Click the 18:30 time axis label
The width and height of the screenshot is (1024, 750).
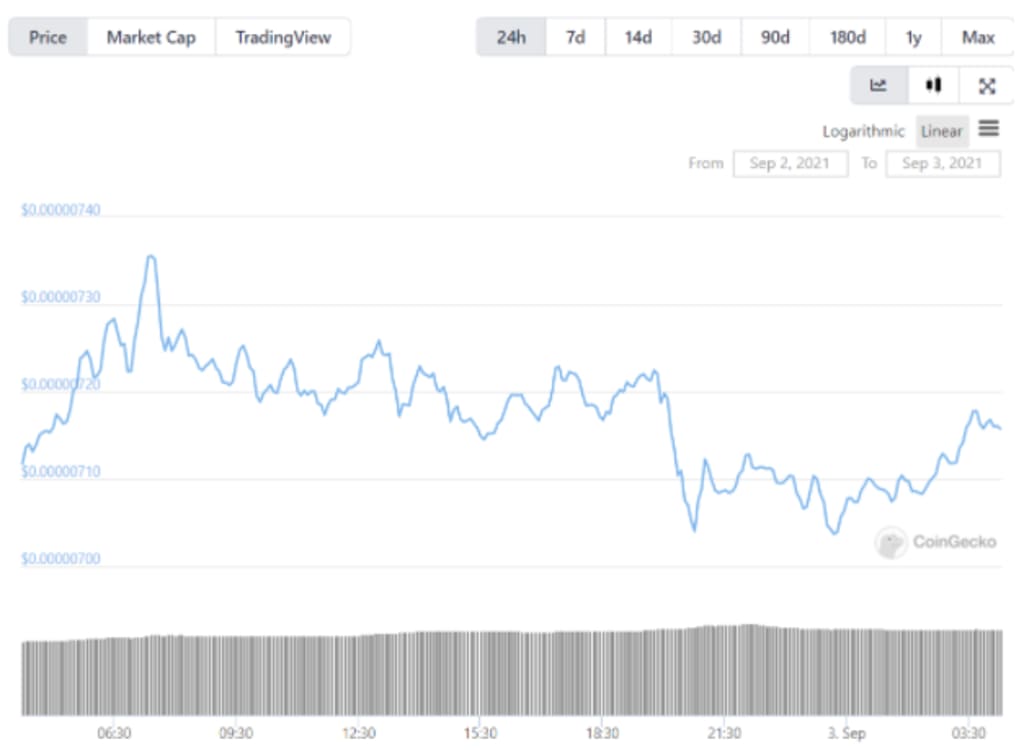coord(602,733)
